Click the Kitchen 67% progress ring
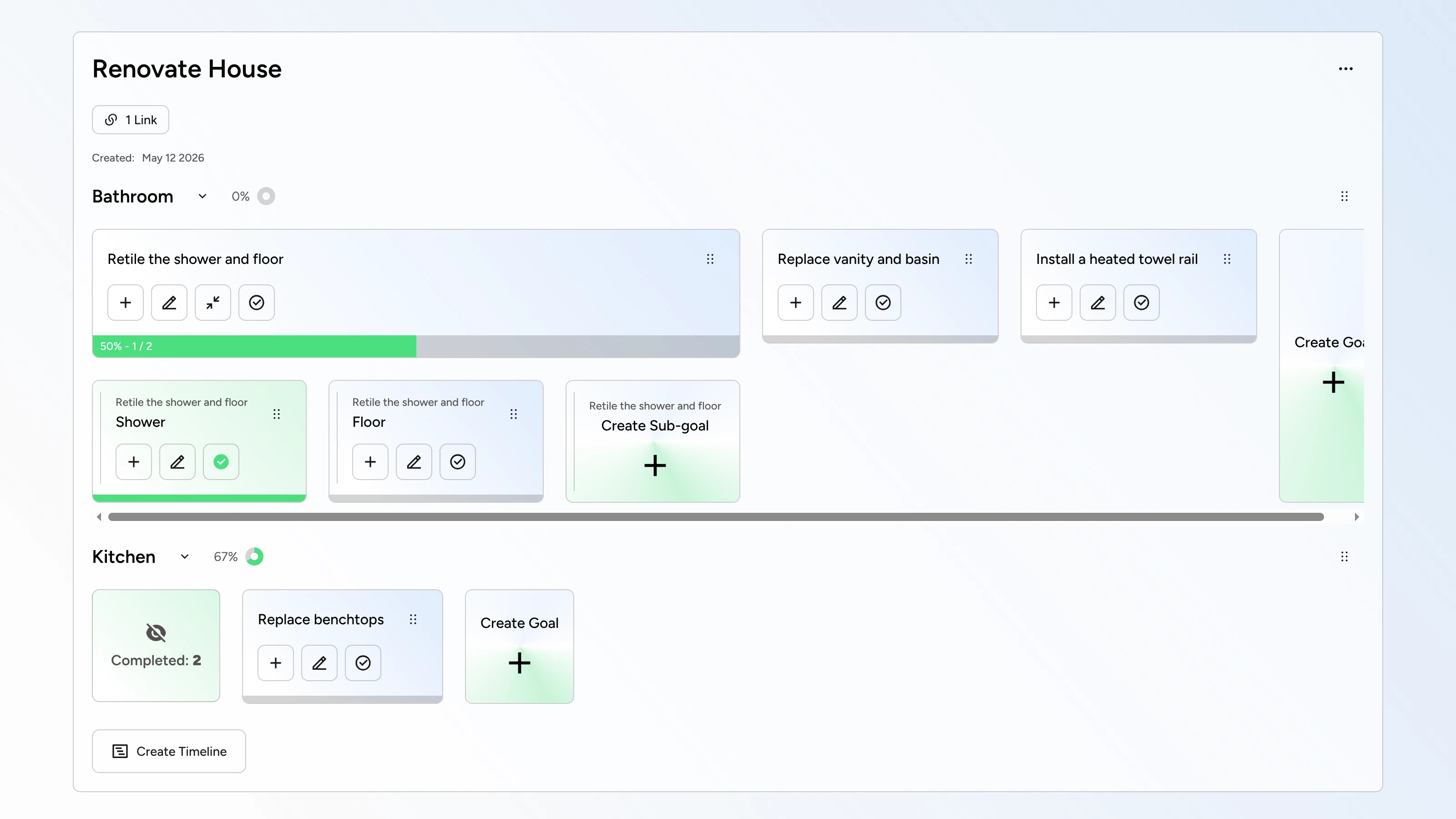Image resolution: width=1456 pixels, height=819 pixels. click(254, 557)
